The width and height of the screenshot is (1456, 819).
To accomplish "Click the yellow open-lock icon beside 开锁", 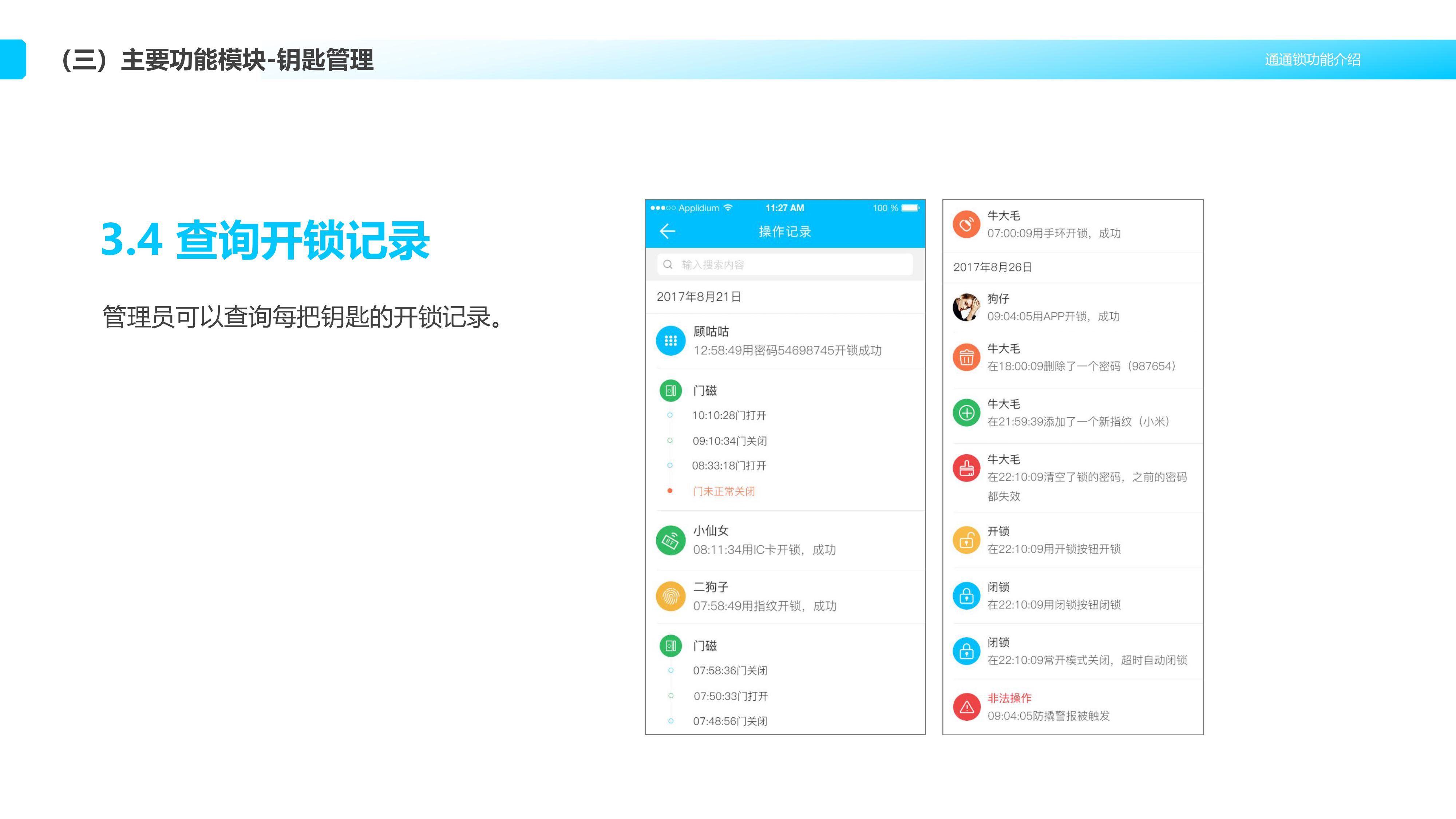I will (966, 540).
